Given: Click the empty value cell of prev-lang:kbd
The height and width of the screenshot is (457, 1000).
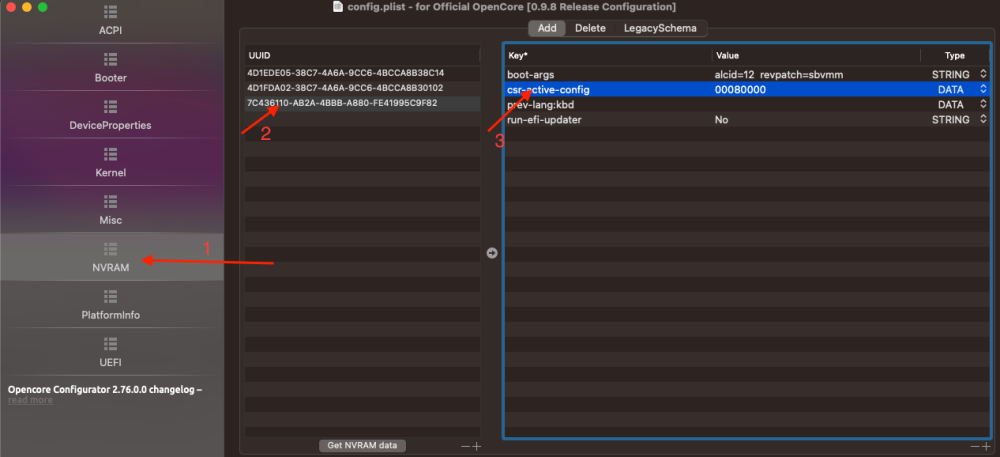Looking at the screenshot, I should tap(816, 105).
